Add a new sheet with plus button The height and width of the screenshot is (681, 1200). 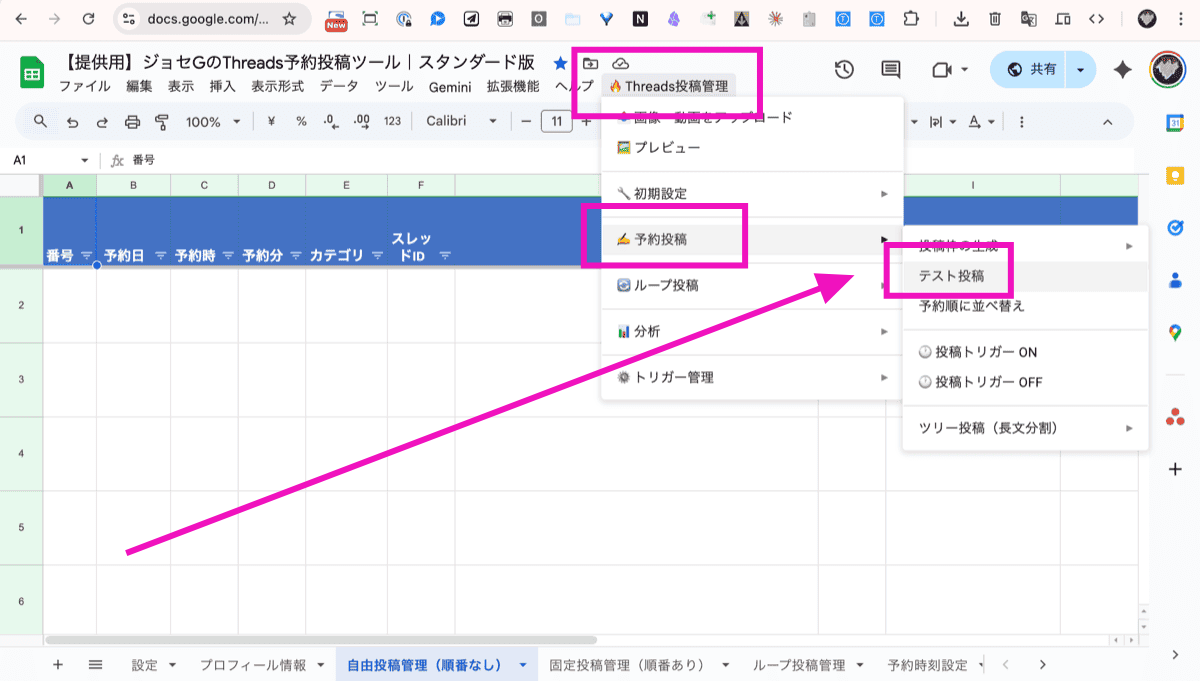coord(57,664)
